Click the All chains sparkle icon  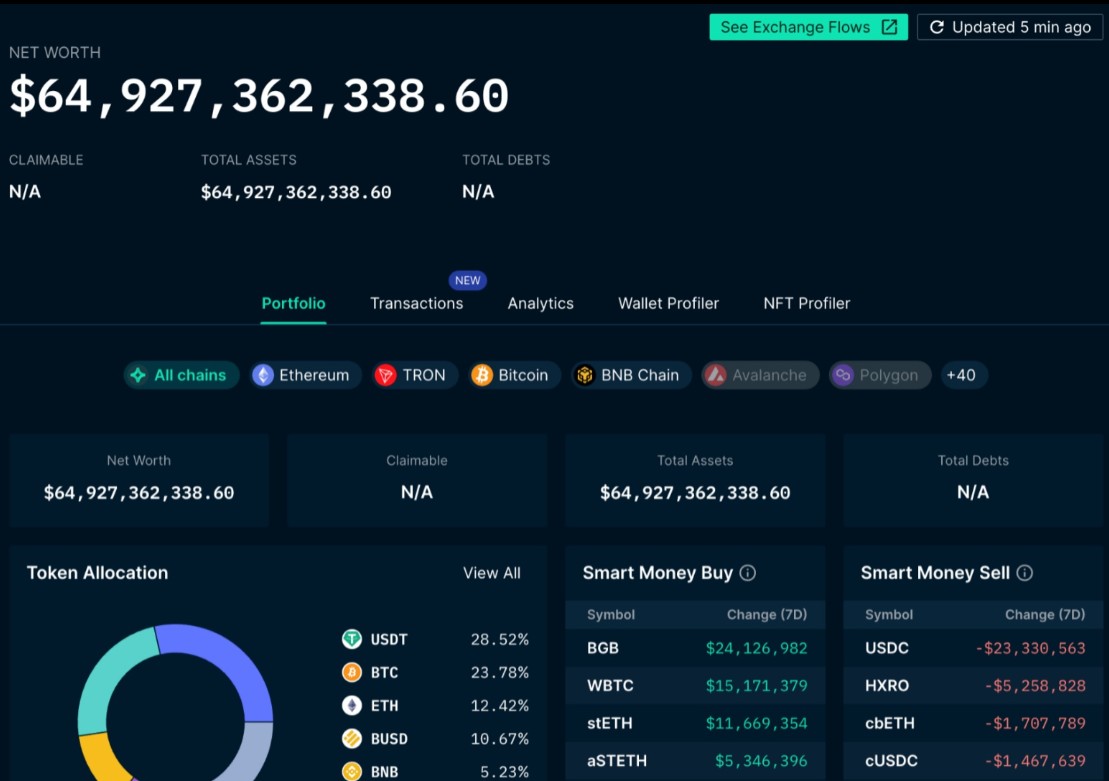click(138, 375)
